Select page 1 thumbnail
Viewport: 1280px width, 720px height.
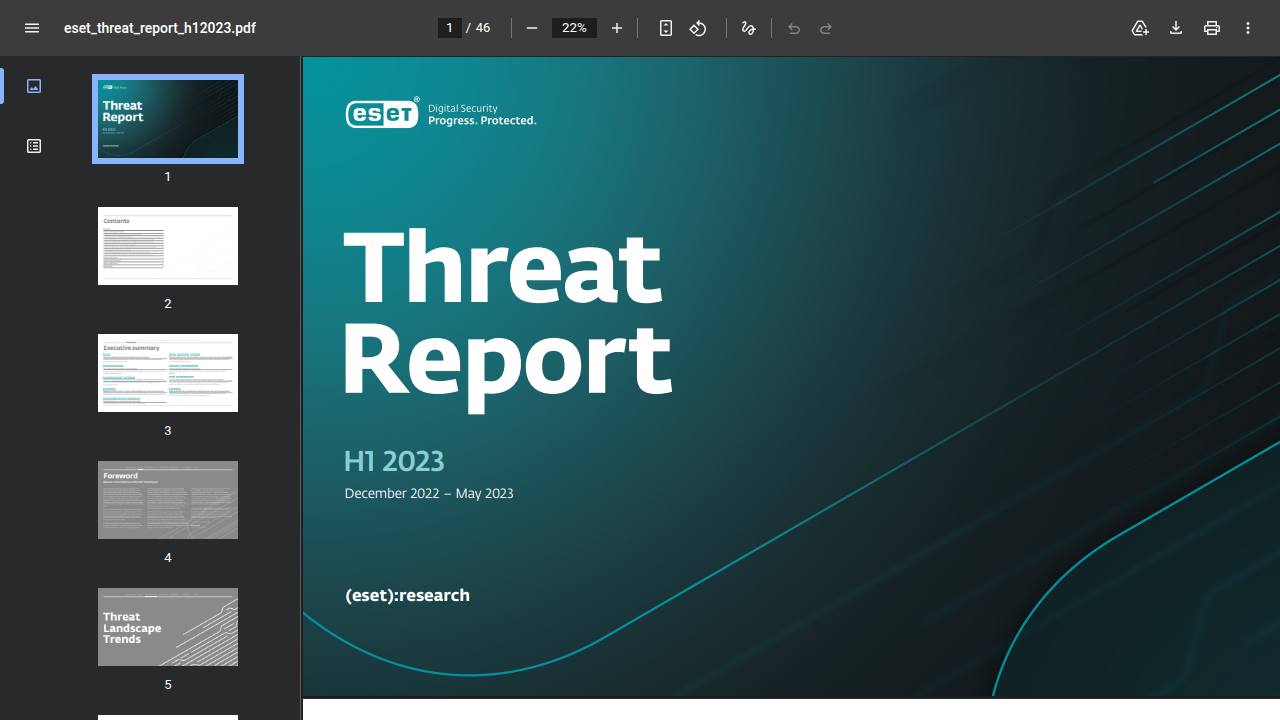[x=168, y=119]
